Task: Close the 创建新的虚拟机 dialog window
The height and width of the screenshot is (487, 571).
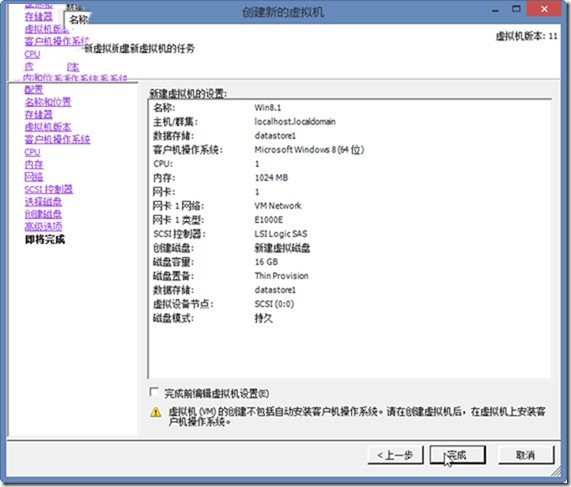Action: 544,9
